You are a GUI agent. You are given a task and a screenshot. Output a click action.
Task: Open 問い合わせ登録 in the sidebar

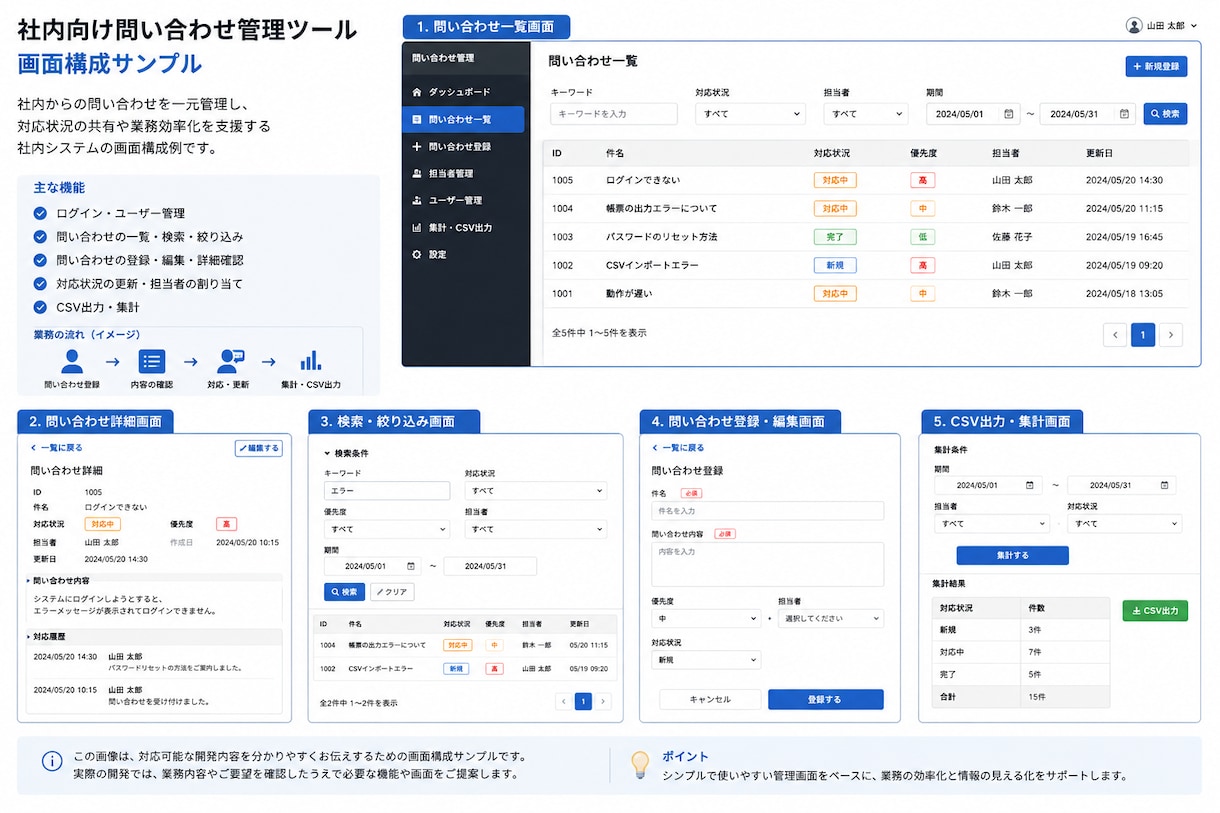(462, 146)
